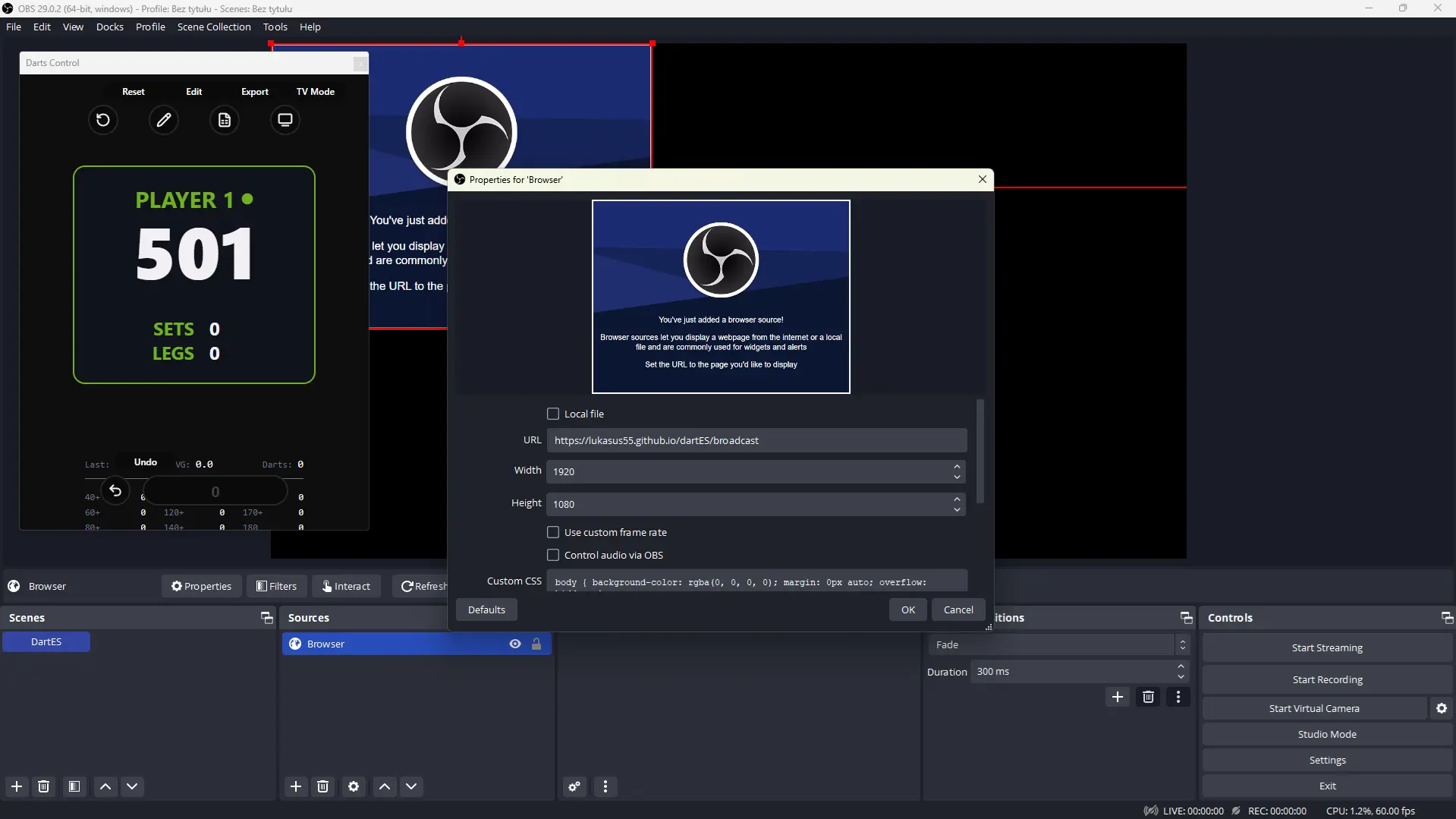Check Use custom frame rate
1456x819 pixels.
tap(553, 532)
